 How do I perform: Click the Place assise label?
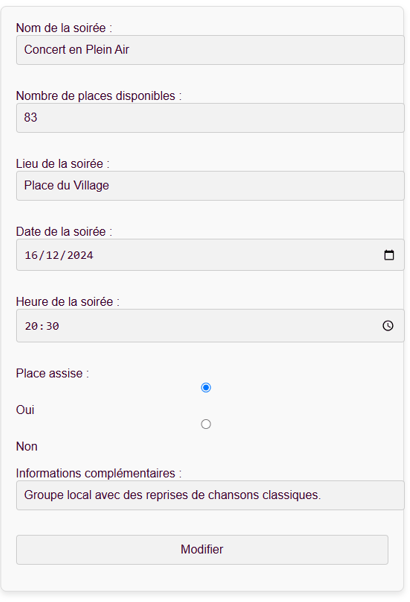[x=52, y=373]
